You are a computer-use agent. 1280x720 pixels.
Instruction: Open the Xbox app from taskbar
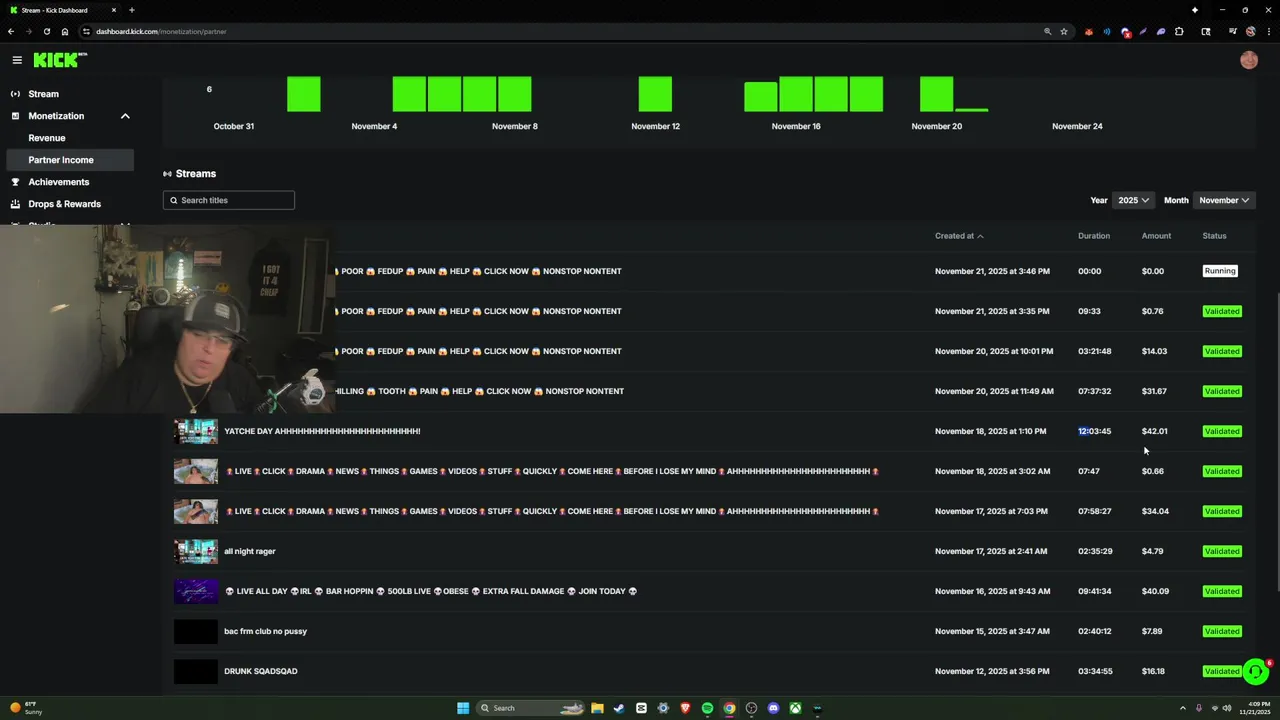coord(795,708)
